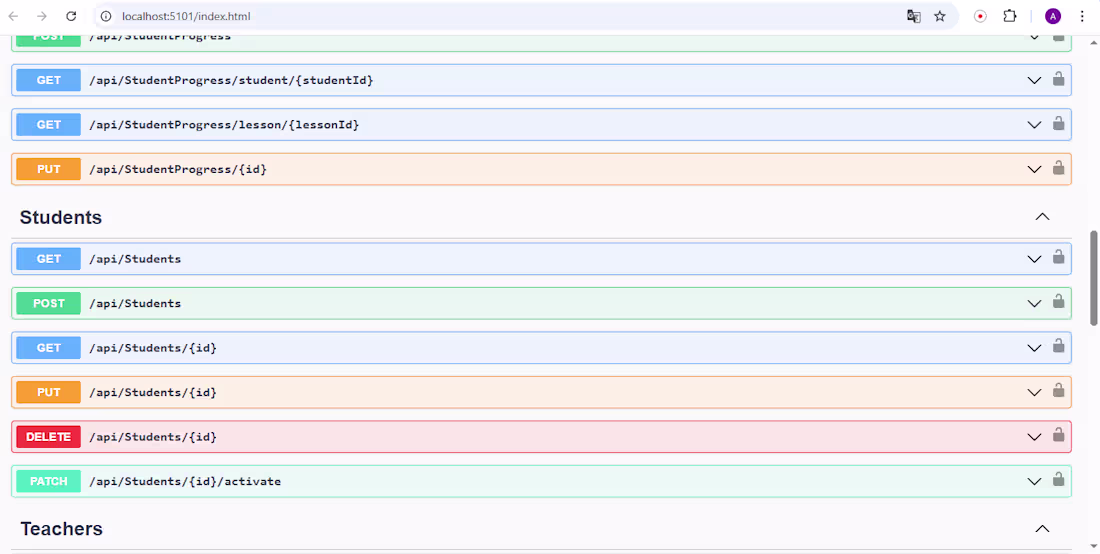Click POST badge for /api/Students
The image size is (1100, 554).
[48, 304]
